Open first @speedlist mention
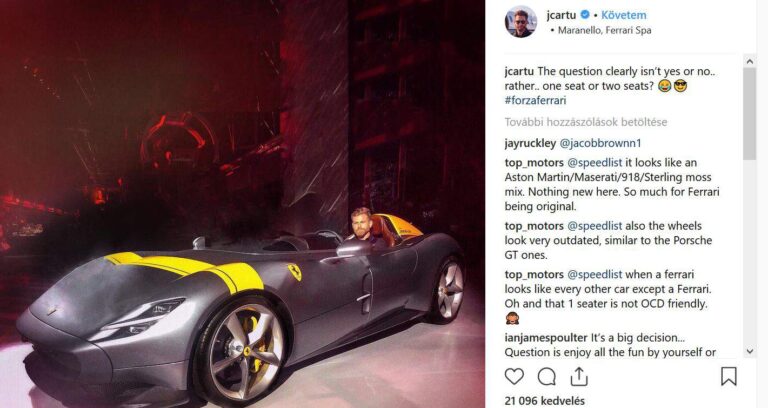Viewport: 768px width, 408px height. click(x=595, y=163)
